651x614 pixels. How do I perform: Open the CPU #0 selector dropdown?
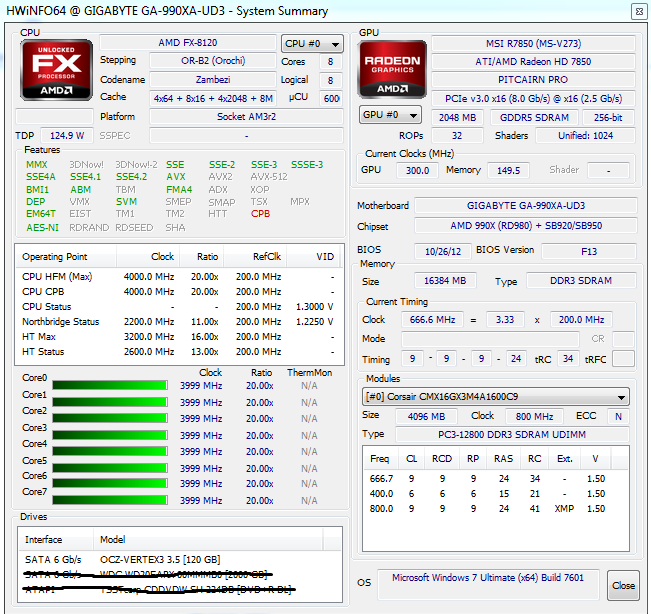[312, 44]
